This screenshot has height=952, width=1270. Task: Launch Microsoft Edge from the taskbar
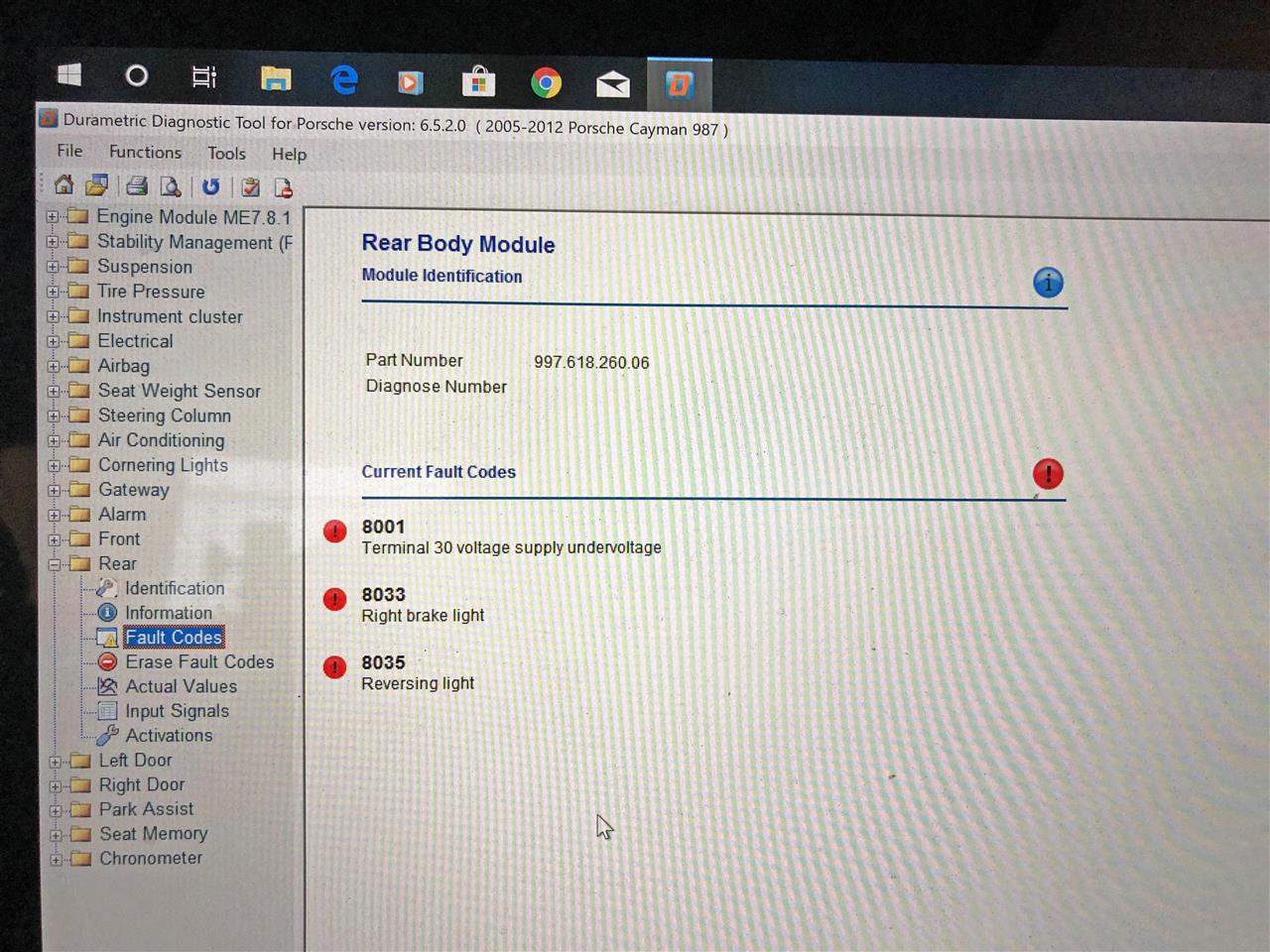click(x=343, y=80)
